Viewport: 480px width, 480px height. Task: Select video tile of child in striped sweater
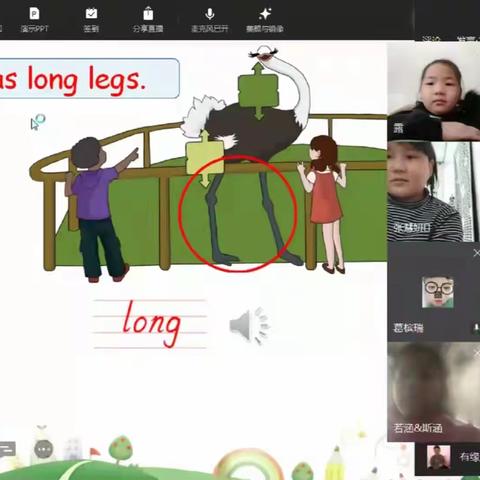(x=434, y=192)
